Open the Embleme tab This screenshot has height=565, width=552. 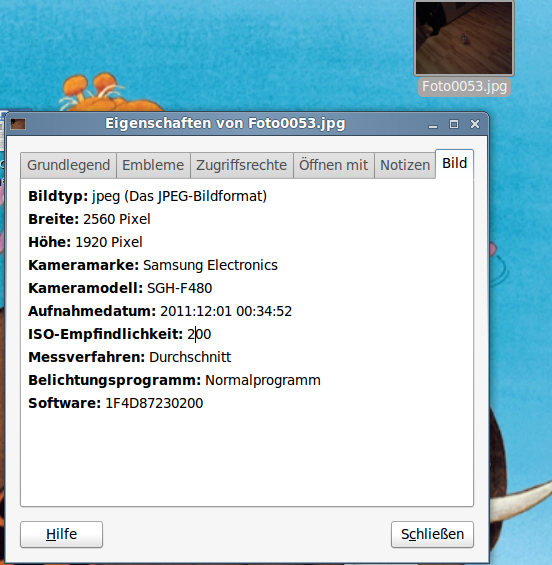(x=153, y=165)
